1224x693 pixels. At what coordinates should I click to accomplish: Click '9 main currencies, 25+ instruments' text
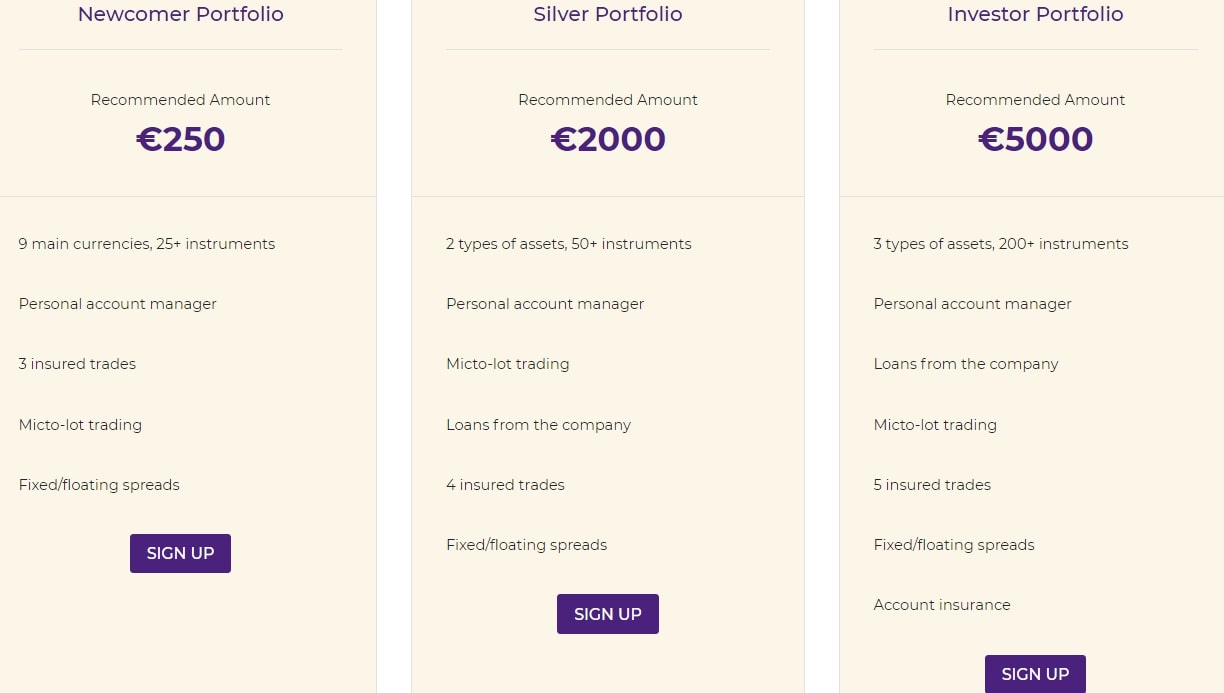tap(147, 244)
